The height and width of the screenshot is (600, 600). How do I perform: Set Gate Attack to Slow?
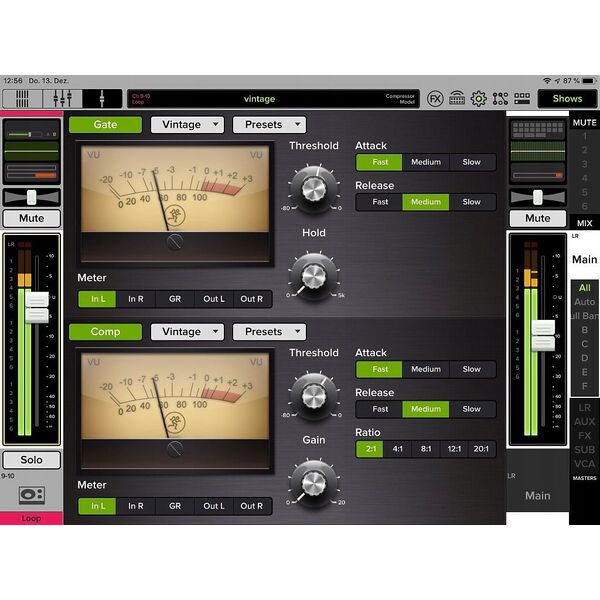click(472, 162)
